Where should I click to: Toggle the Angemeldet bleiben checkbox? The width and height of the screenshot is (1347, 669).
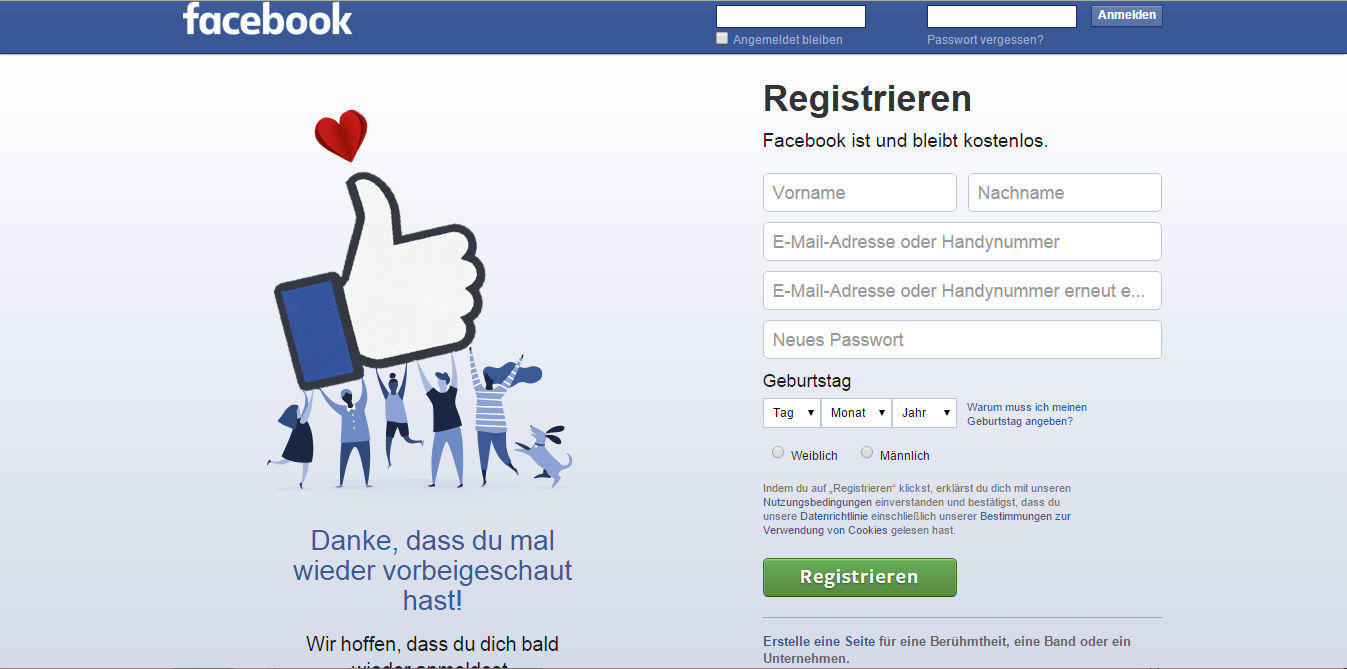tap(722, 39)
